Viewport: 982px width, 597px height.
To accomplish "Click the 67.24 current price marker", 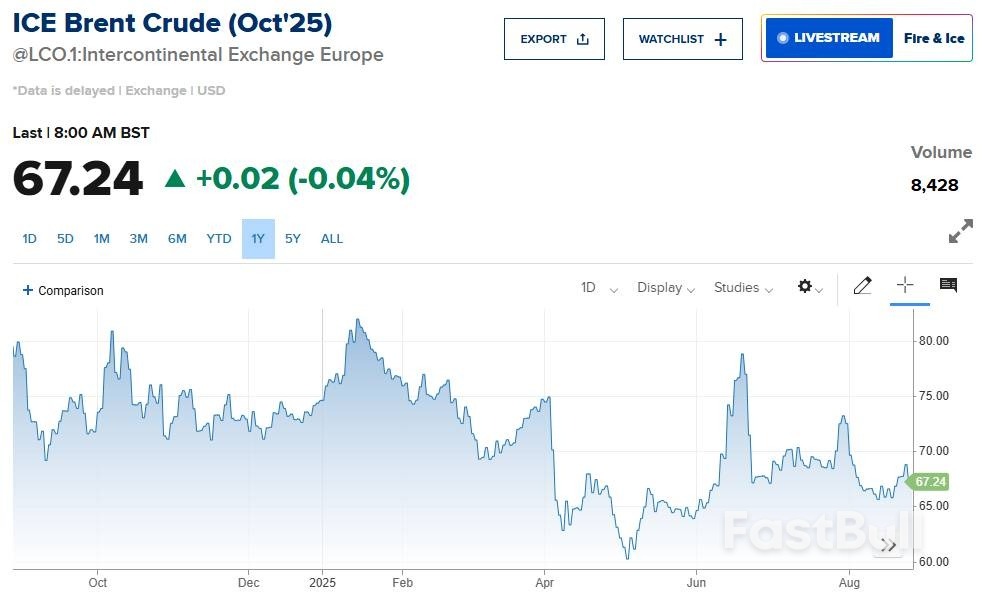I will (929, 482).
